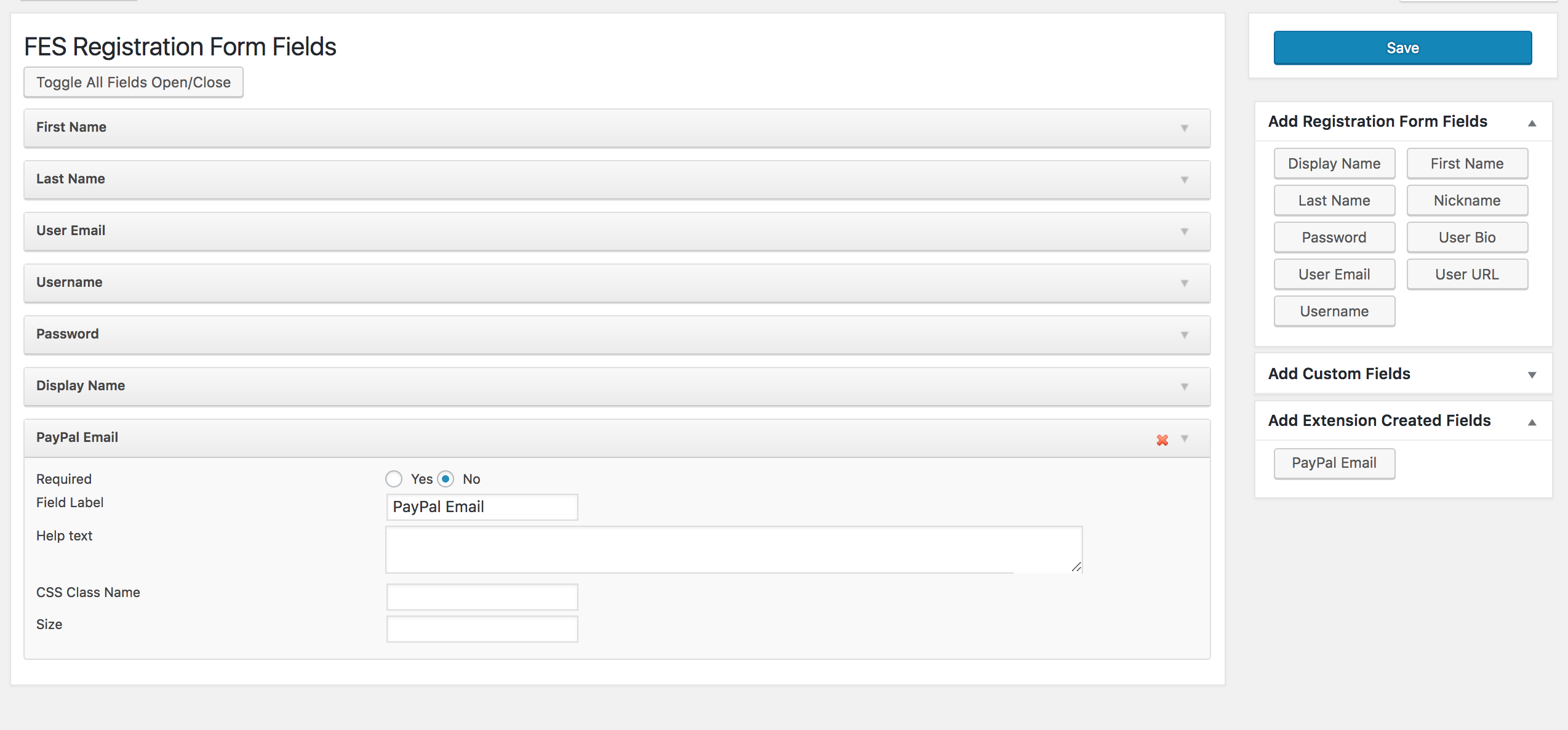This screenshot has height=730, width=1568.
Task: Expand the First Name field row arrow
Action: pos(1185,128)
